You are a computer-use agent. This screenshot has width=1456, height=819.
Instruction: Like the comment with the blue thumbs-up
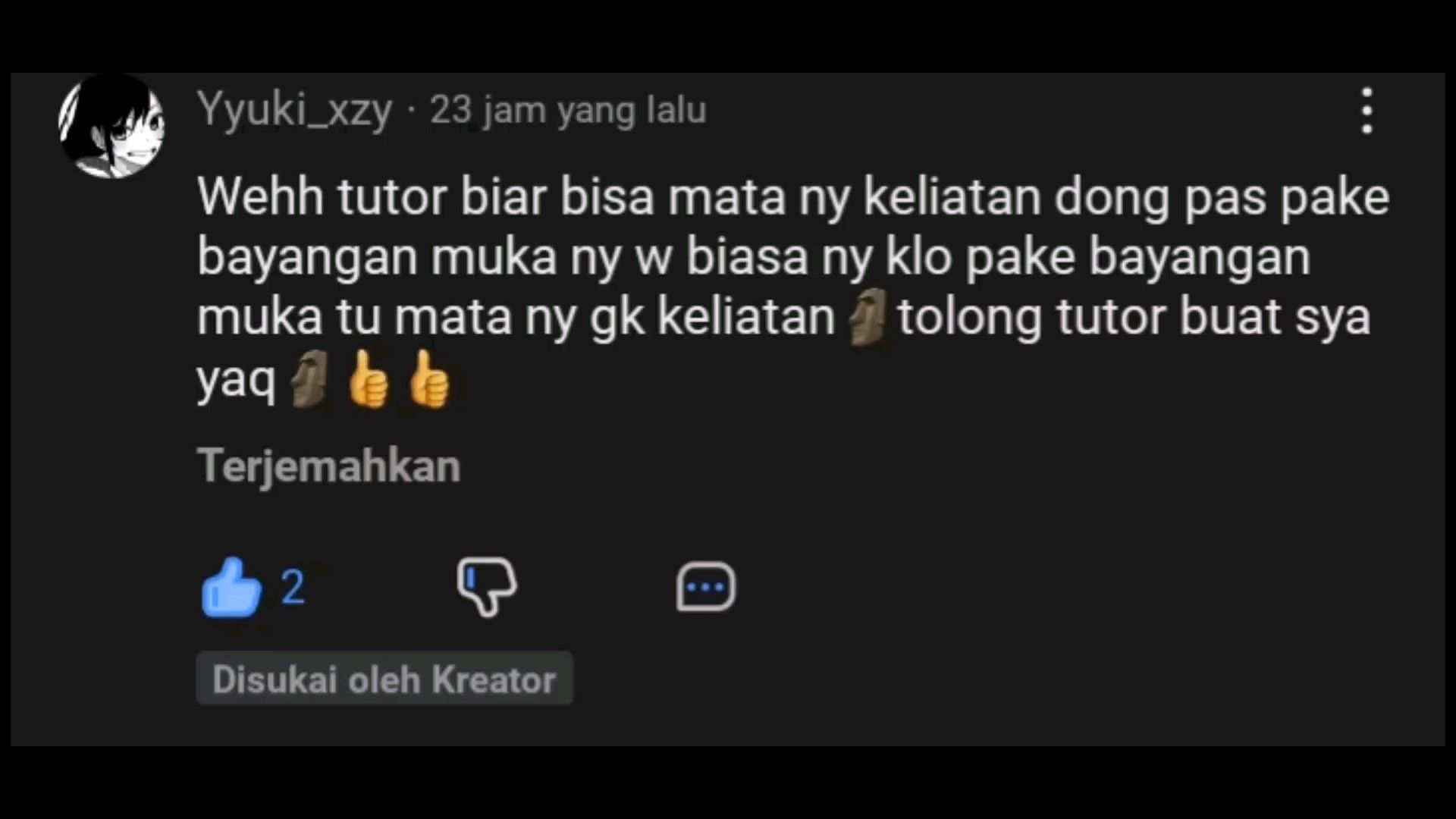231,587
